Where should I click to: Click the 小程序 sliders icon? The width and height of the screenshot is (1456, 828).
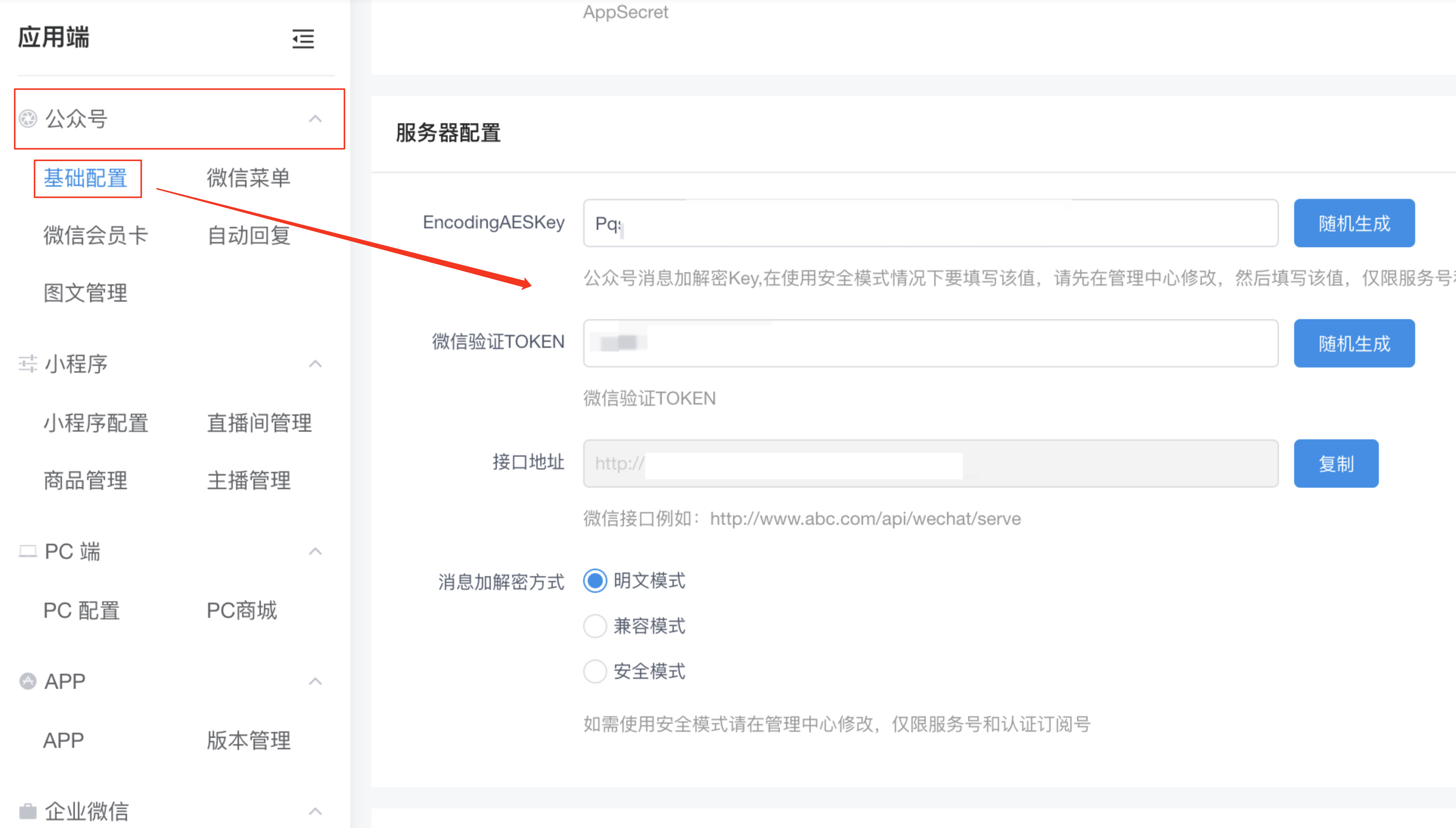tap(28, 364)
